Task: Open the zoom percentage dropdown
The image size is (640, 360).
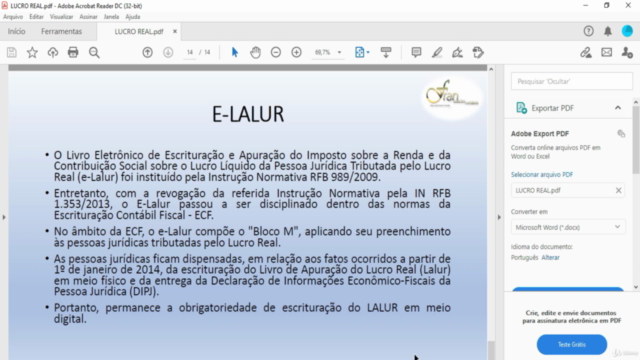Action: [339, 52]
